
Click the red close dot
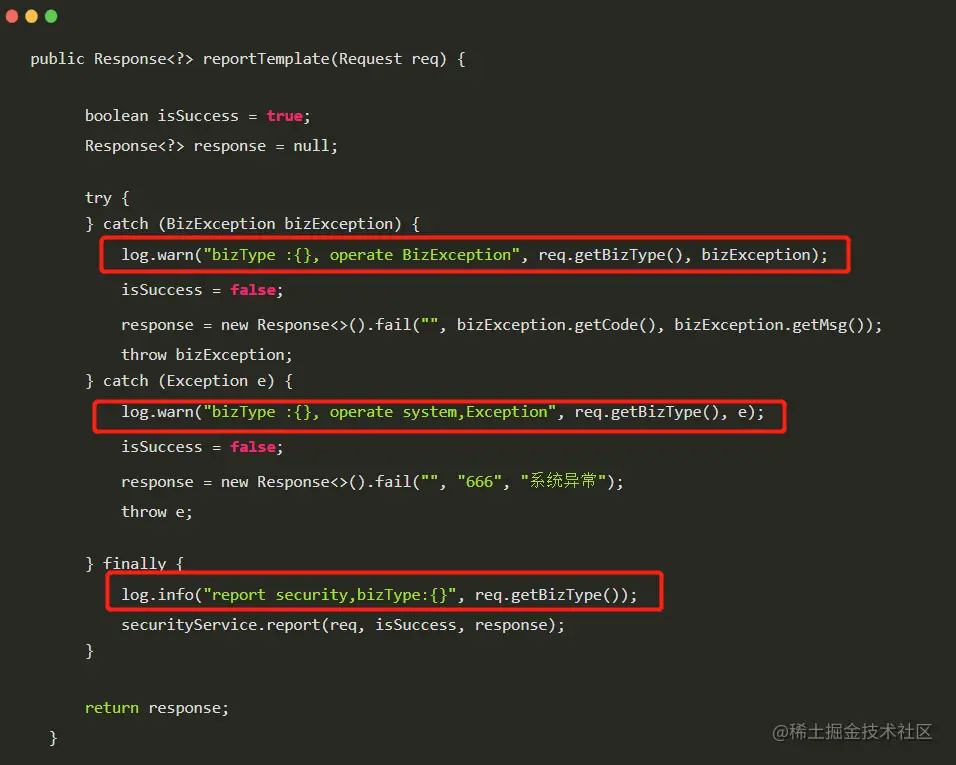[12, 16]
